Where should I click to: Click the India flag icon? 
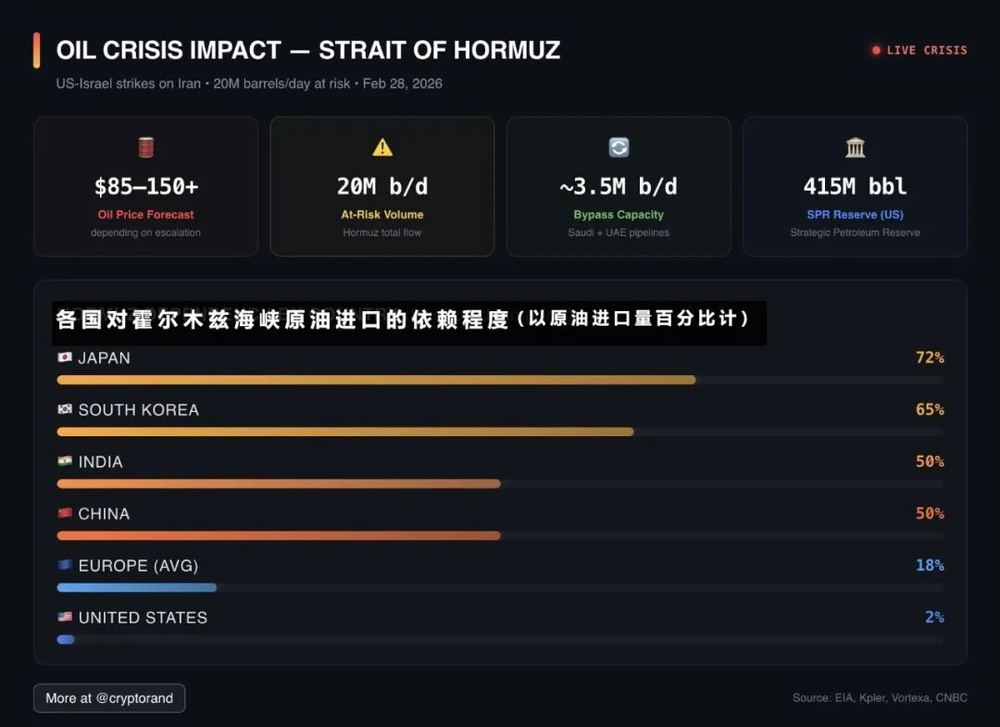[x=65, y=462]
